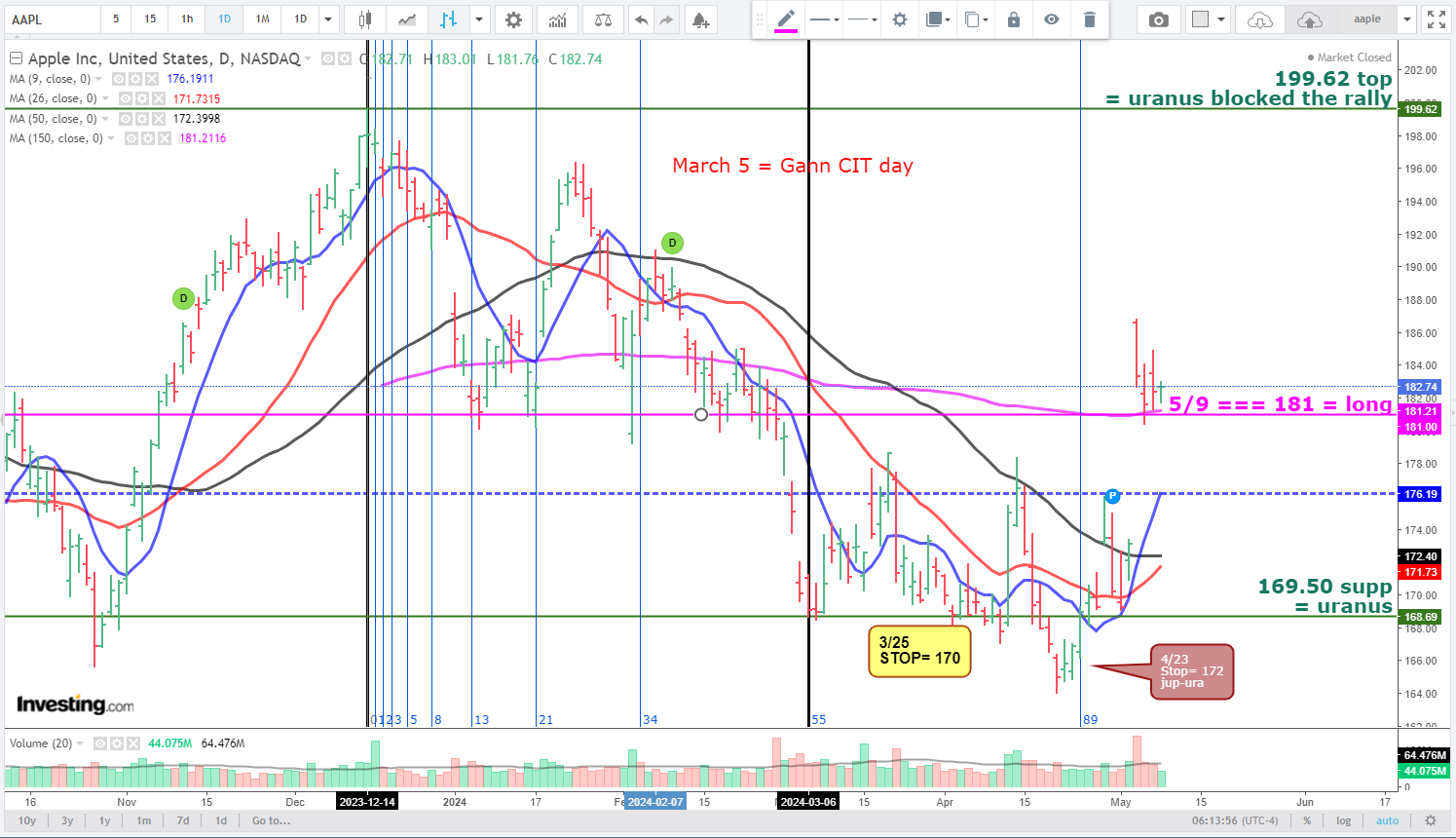Open settings gear for MA (9, close, 0)
Image resolution: width=1456 pixels, height=838 pixels.
click(135, 79)
